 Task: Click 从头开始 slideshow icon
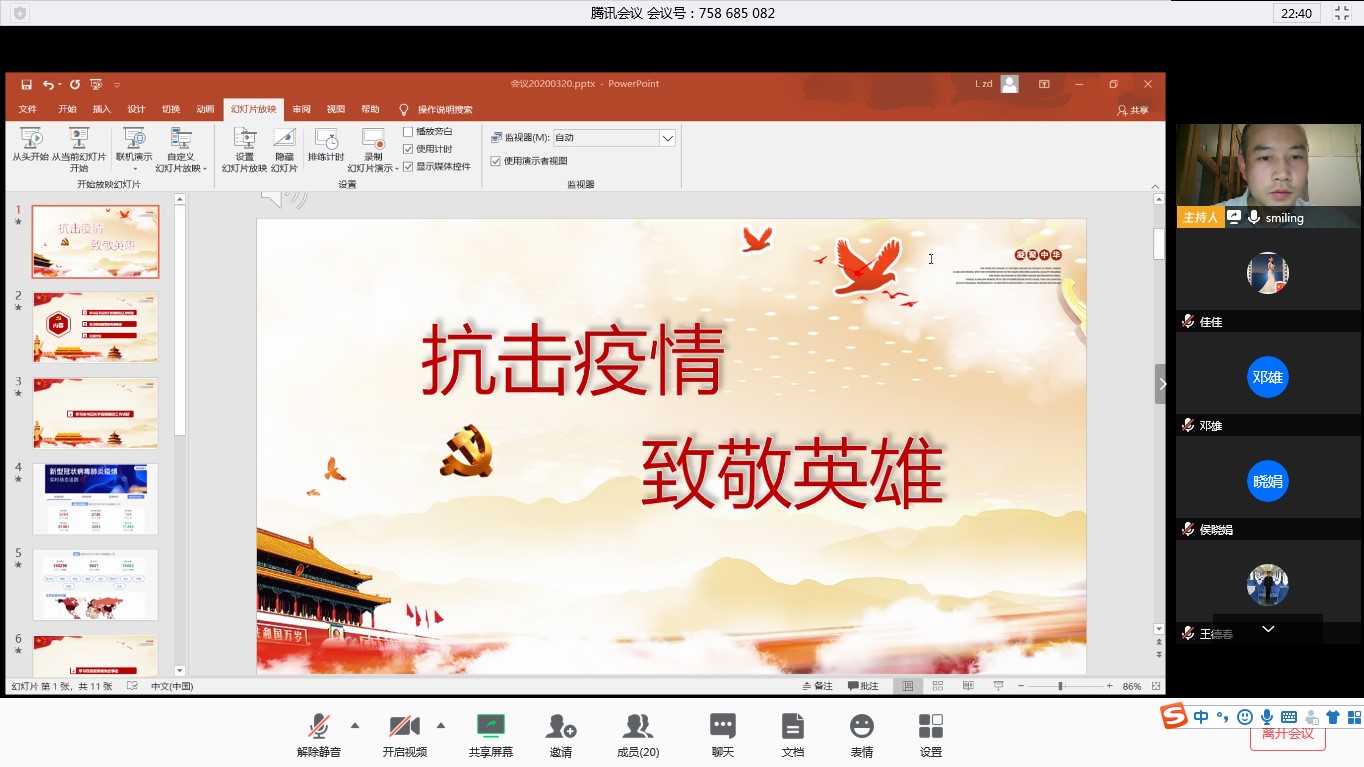[x=30, y=139]
